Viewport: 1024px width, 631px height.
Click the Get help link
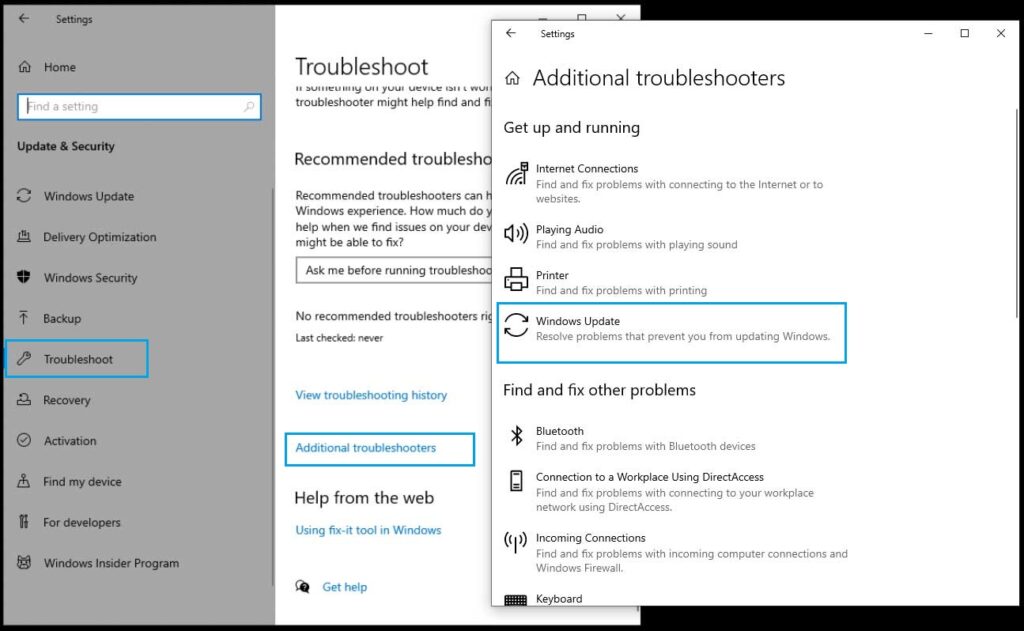click(x=345, y=587)
